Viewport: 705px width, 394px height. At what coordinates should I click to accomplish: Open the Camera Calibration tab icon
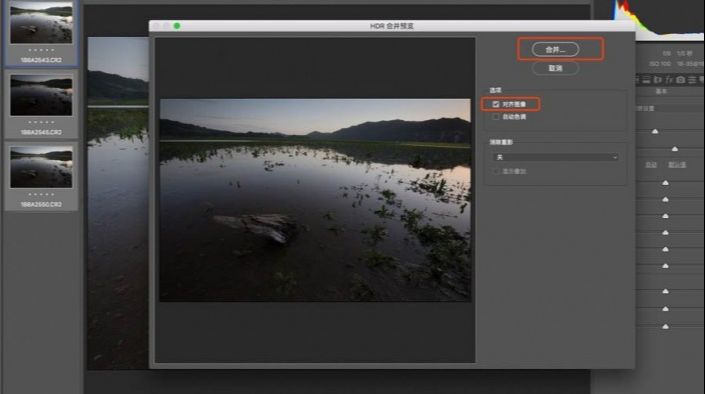(681, 80)
